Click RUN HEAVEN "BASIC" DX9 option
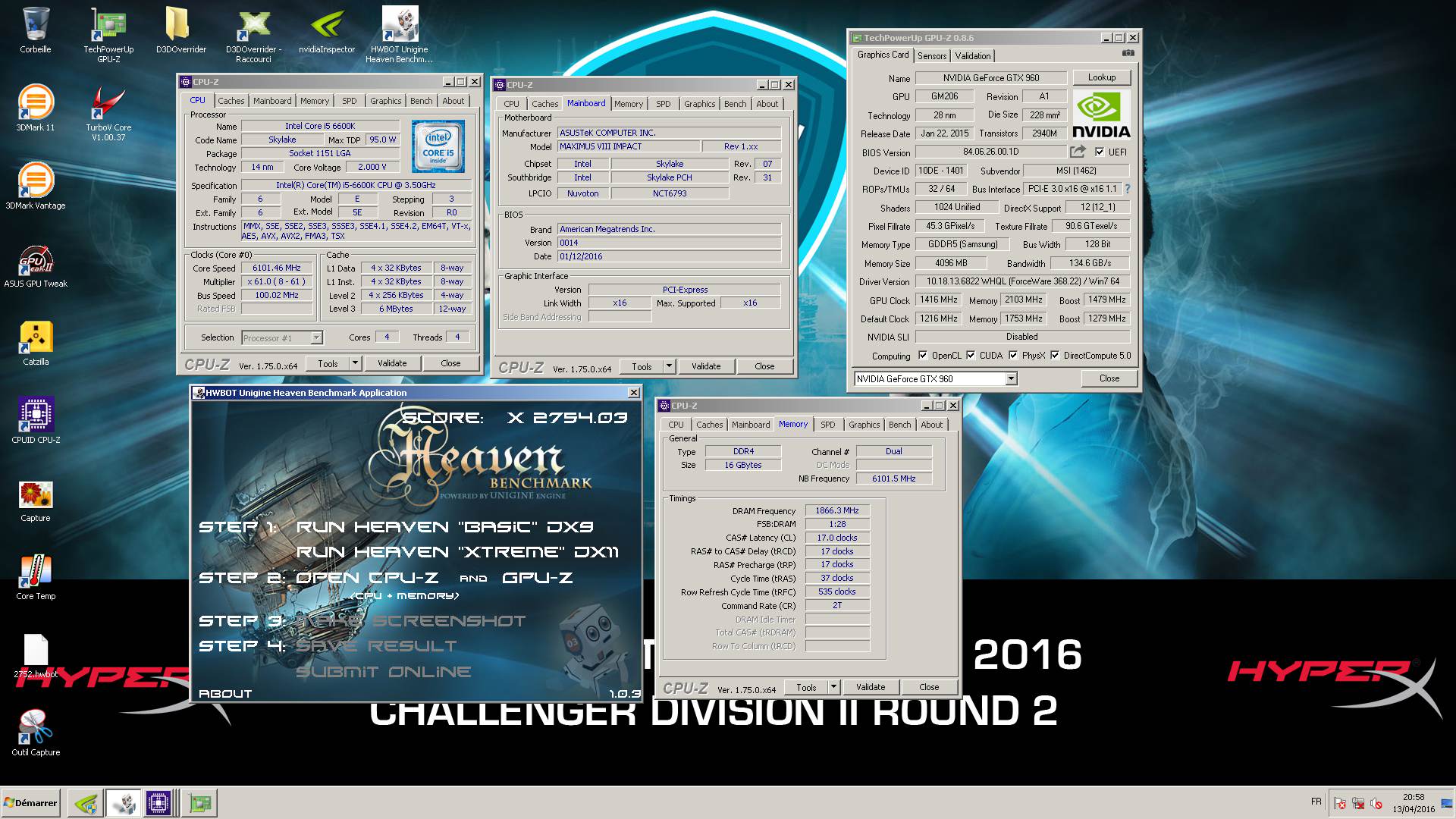The width and height of the screenshot is (1456, 819). tap(444, 527)
